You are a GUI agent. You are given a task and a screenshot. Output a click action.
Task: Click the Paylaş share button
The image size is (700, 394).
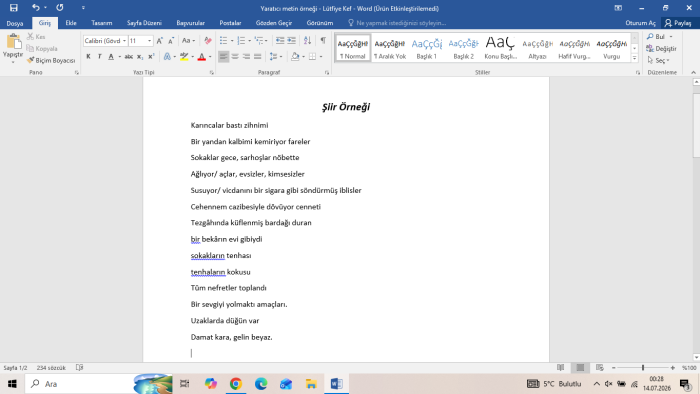click(x=678, y=23)
